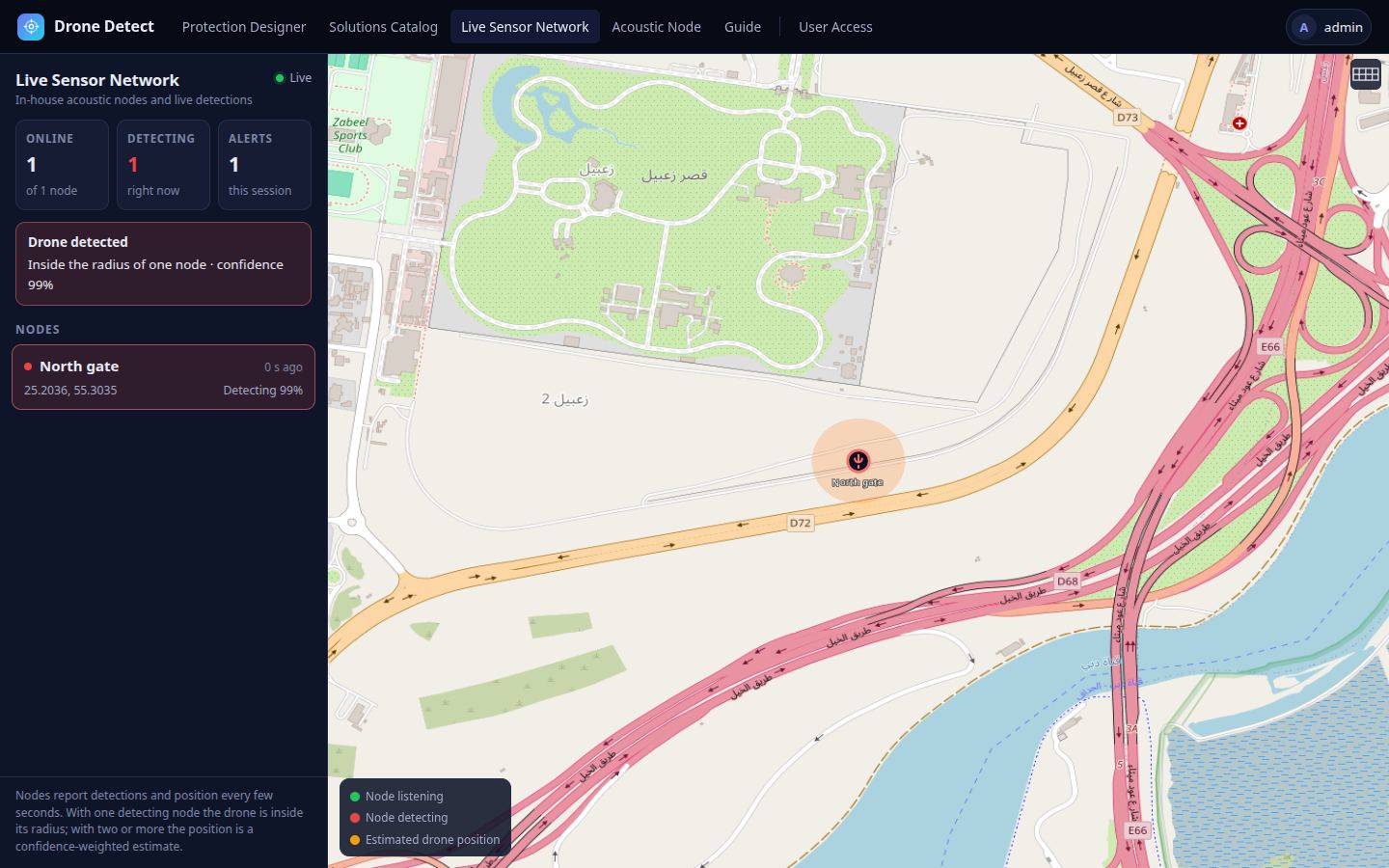
Task: Click the red dot beside North gate
Action: coord(28,366)
